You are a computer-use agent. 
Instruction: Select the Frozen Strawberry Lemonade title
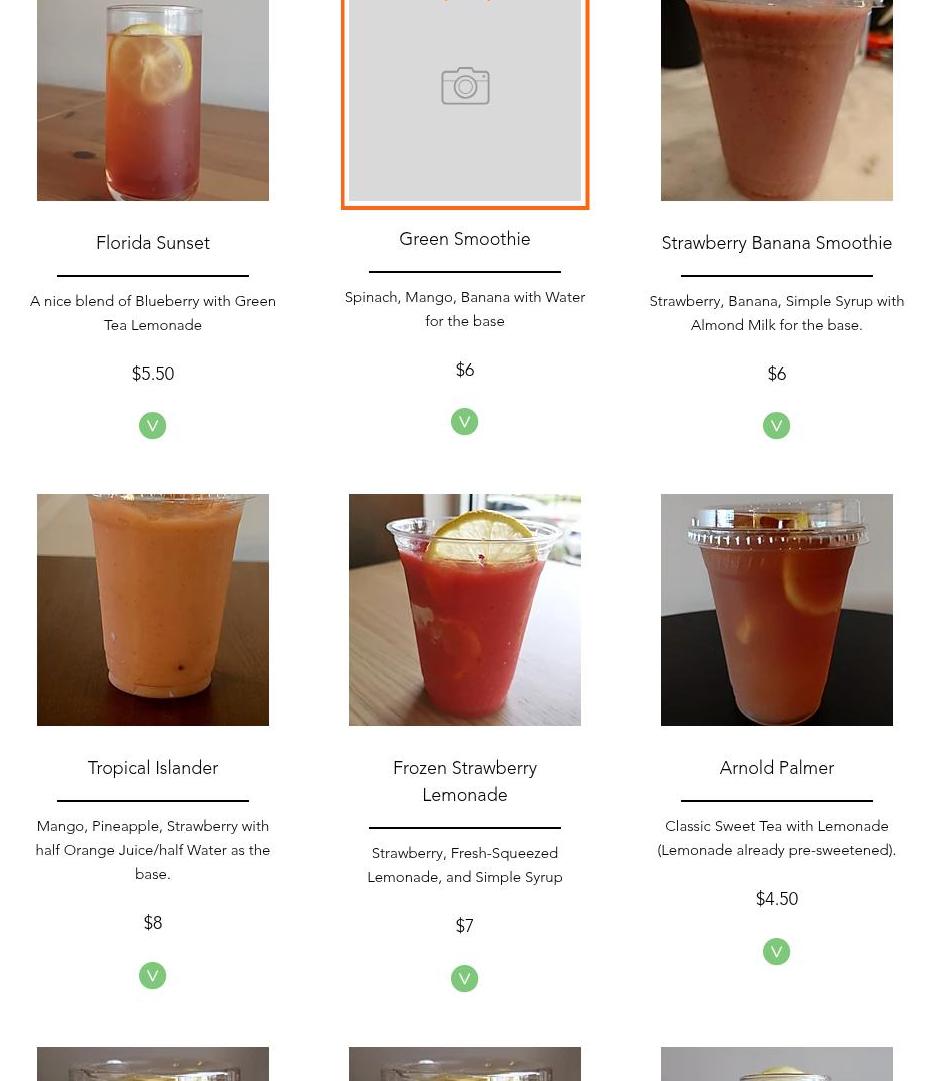point(465,781)
